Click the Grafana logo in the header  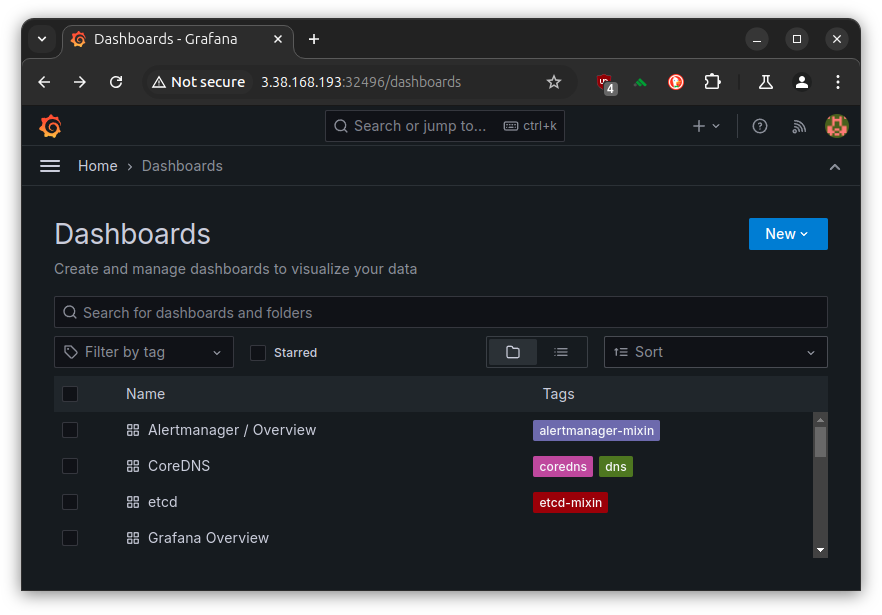point(50,126)
